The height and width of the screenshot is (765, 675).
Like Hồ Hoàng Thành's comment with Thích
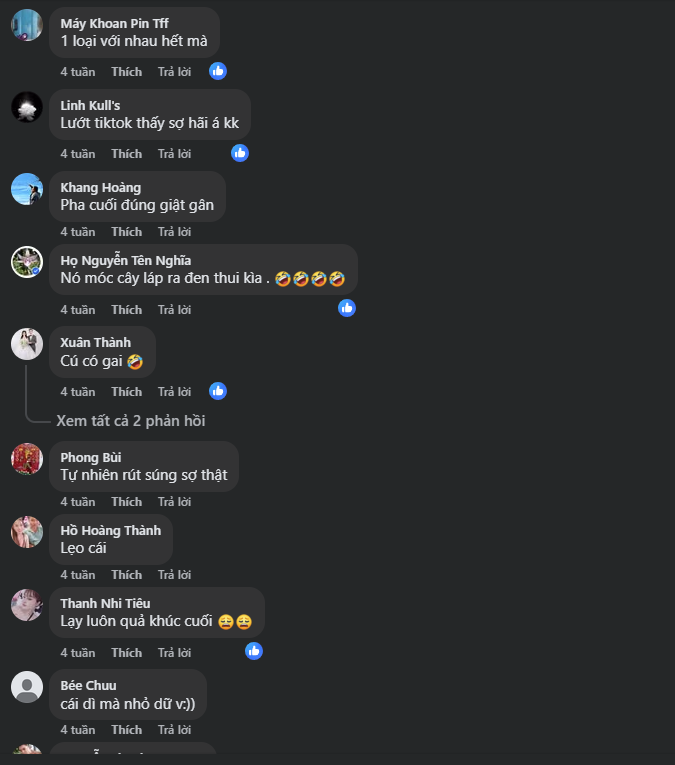click(126, 575)
